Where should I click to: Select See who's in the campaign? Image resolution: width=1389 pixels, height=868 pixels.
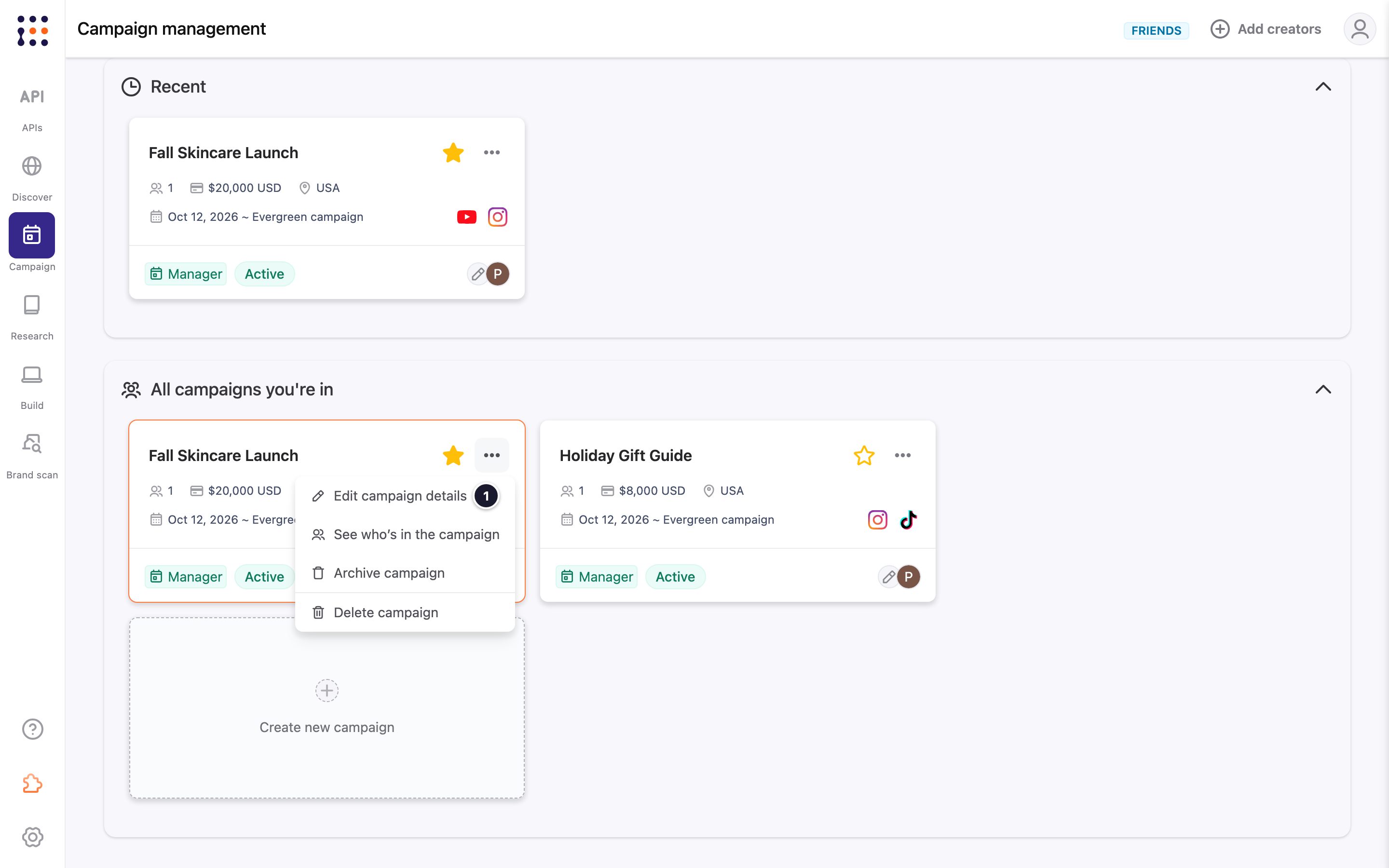pyautogui.click(x=405, y=534)
